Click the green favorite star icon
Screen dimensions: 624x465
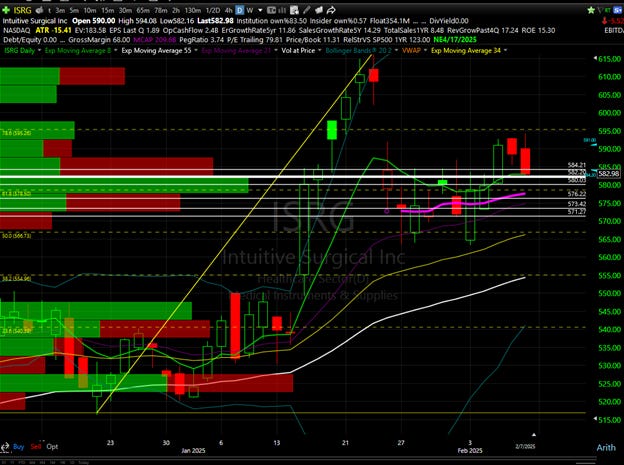coord(591,10)
